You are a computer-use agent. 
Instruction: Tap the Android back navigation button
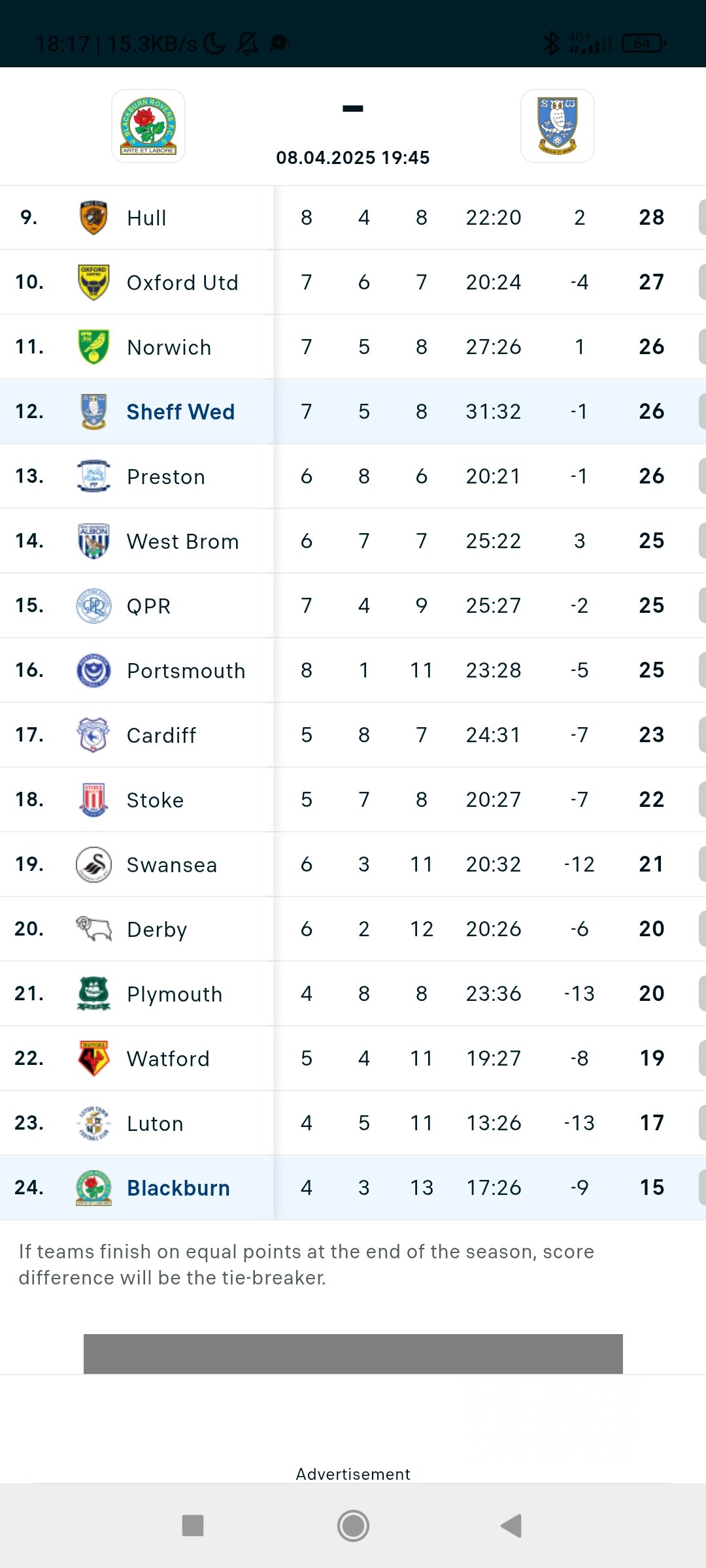[511, 1526]
